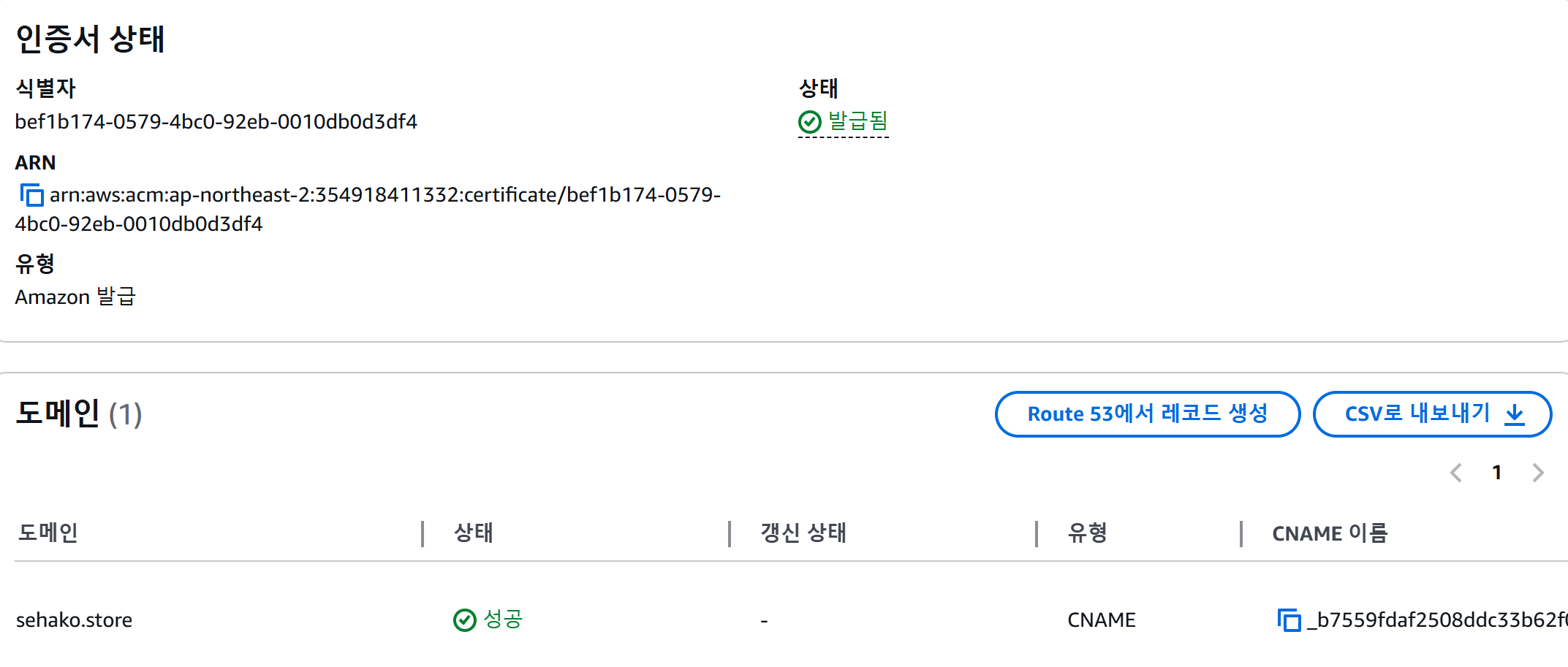Toggle the 갱신 상태 column sorting

pos(801,533)
